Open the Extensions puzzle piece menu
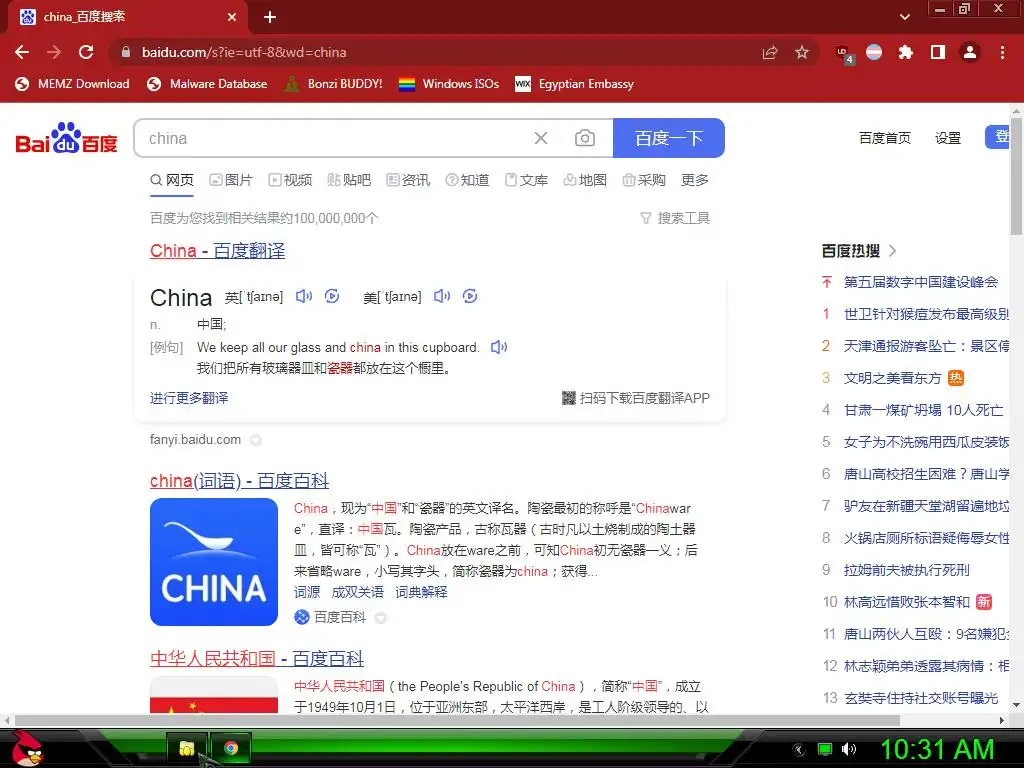Viewport: 1024px width, 768px height. tap(905, 52)
